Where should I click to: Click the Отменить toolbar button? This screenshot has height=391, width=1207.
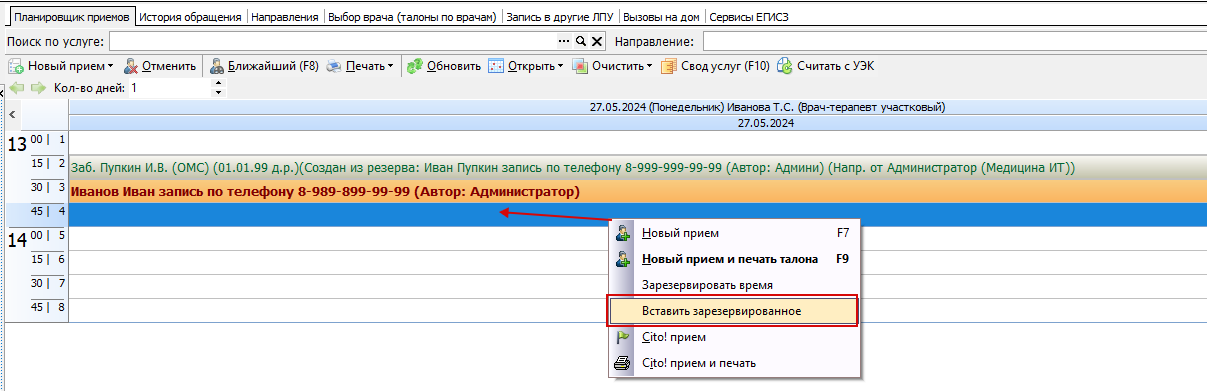point(159,66)
